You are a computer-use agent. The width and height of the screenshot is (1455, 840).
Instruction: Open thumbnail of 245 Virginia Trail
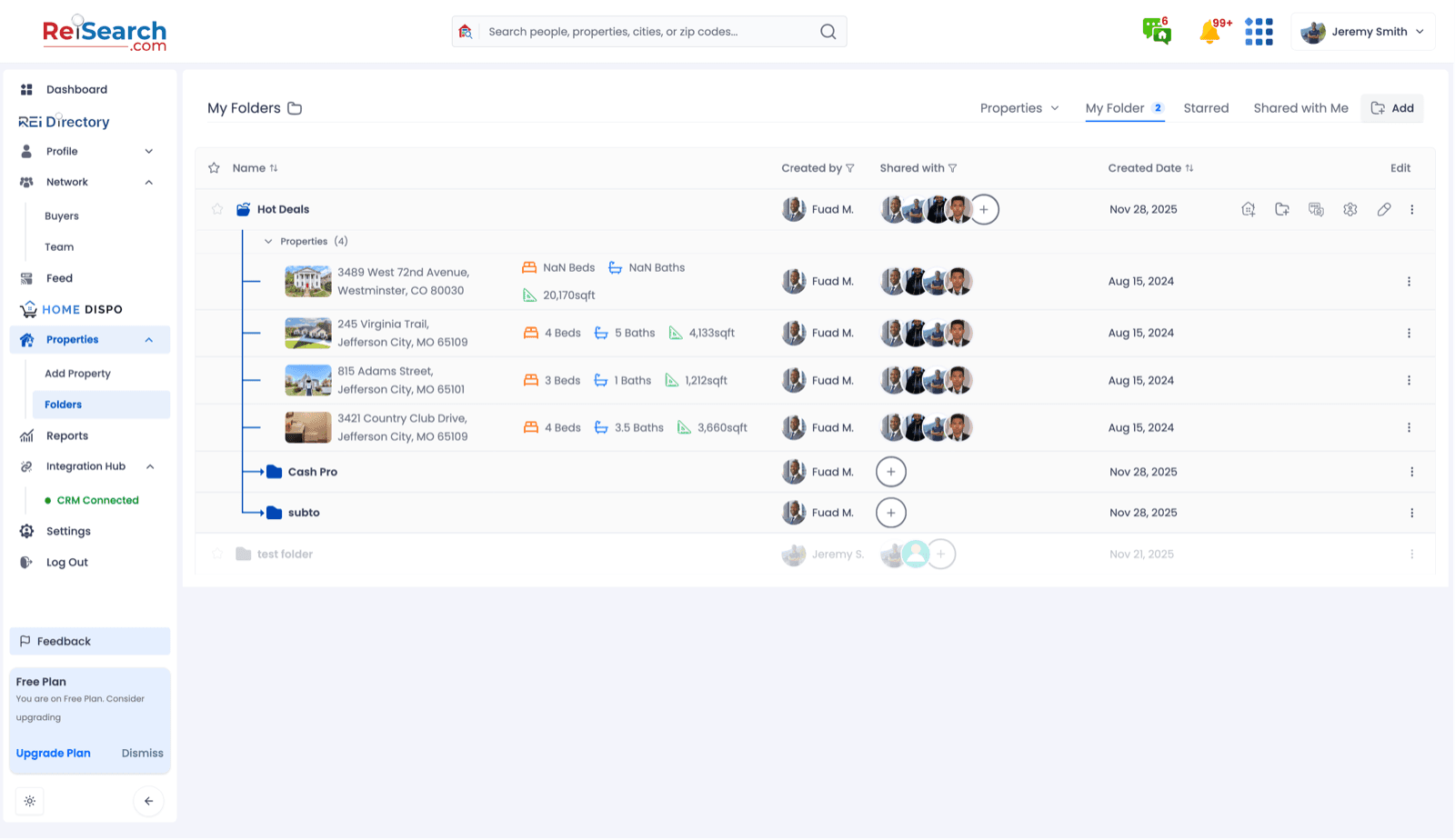click(308, 334)
